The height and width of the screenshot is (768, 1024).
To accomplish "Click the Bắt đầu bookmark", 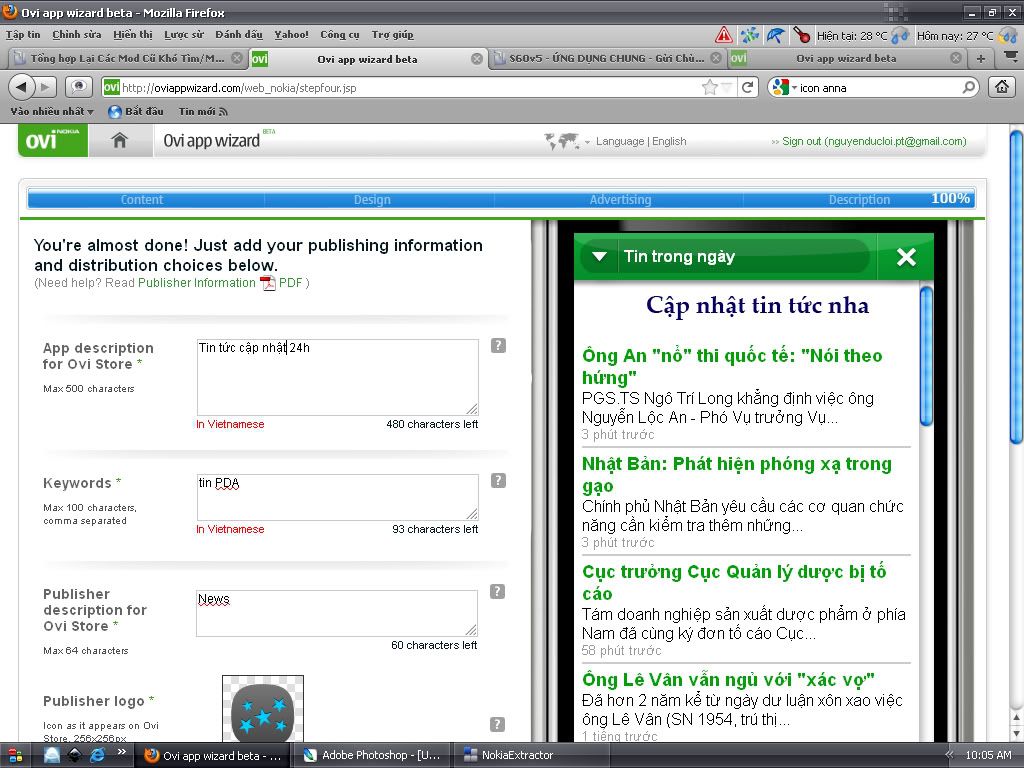I will coord(136,112).
